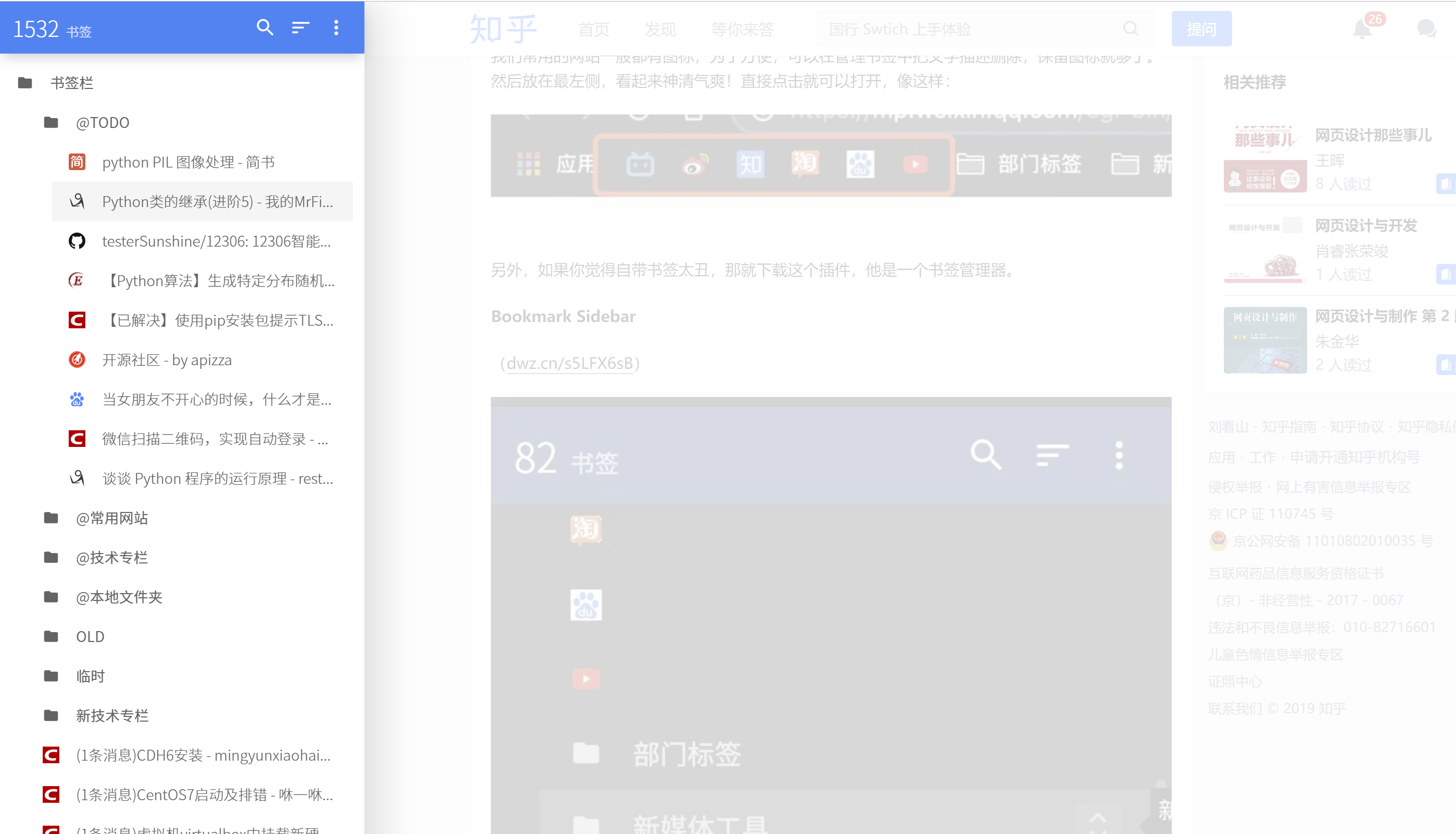Click 网页设计那些事儿 book cover thumbnail

tap(1265, 159)
